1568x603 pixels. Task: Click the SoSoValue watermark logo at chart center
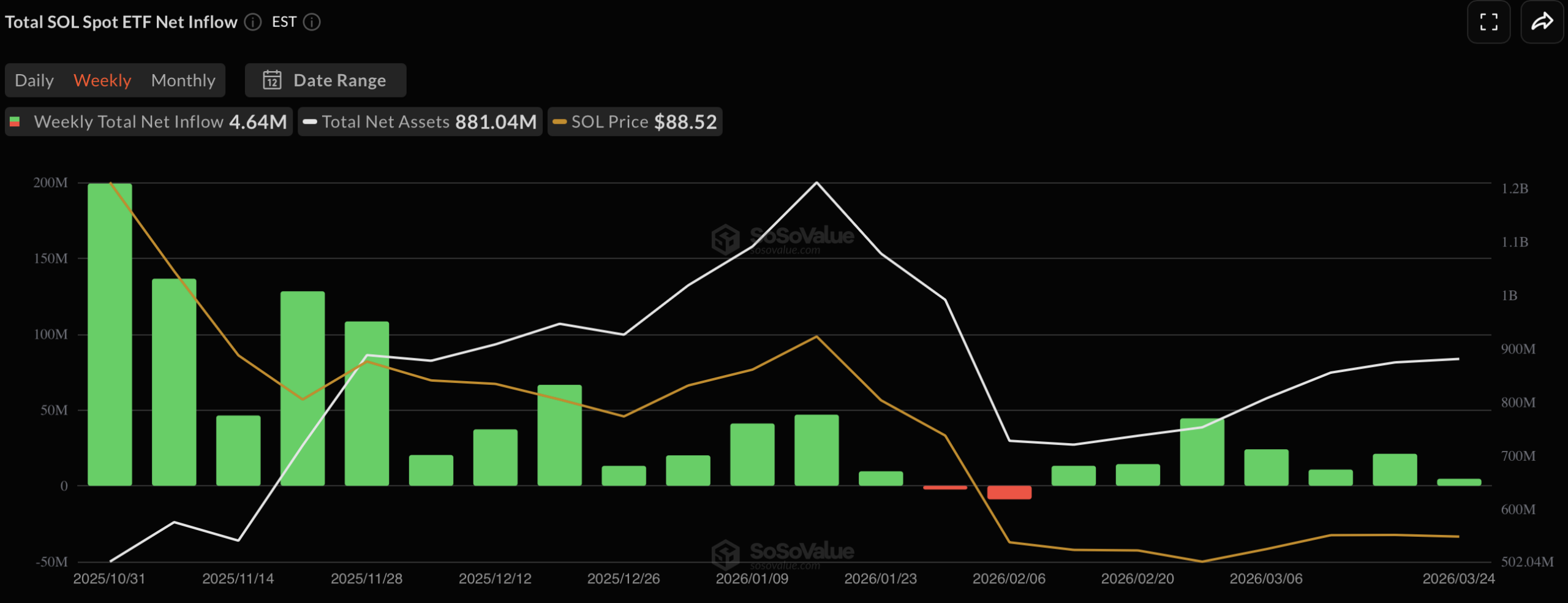click(726, 239)
